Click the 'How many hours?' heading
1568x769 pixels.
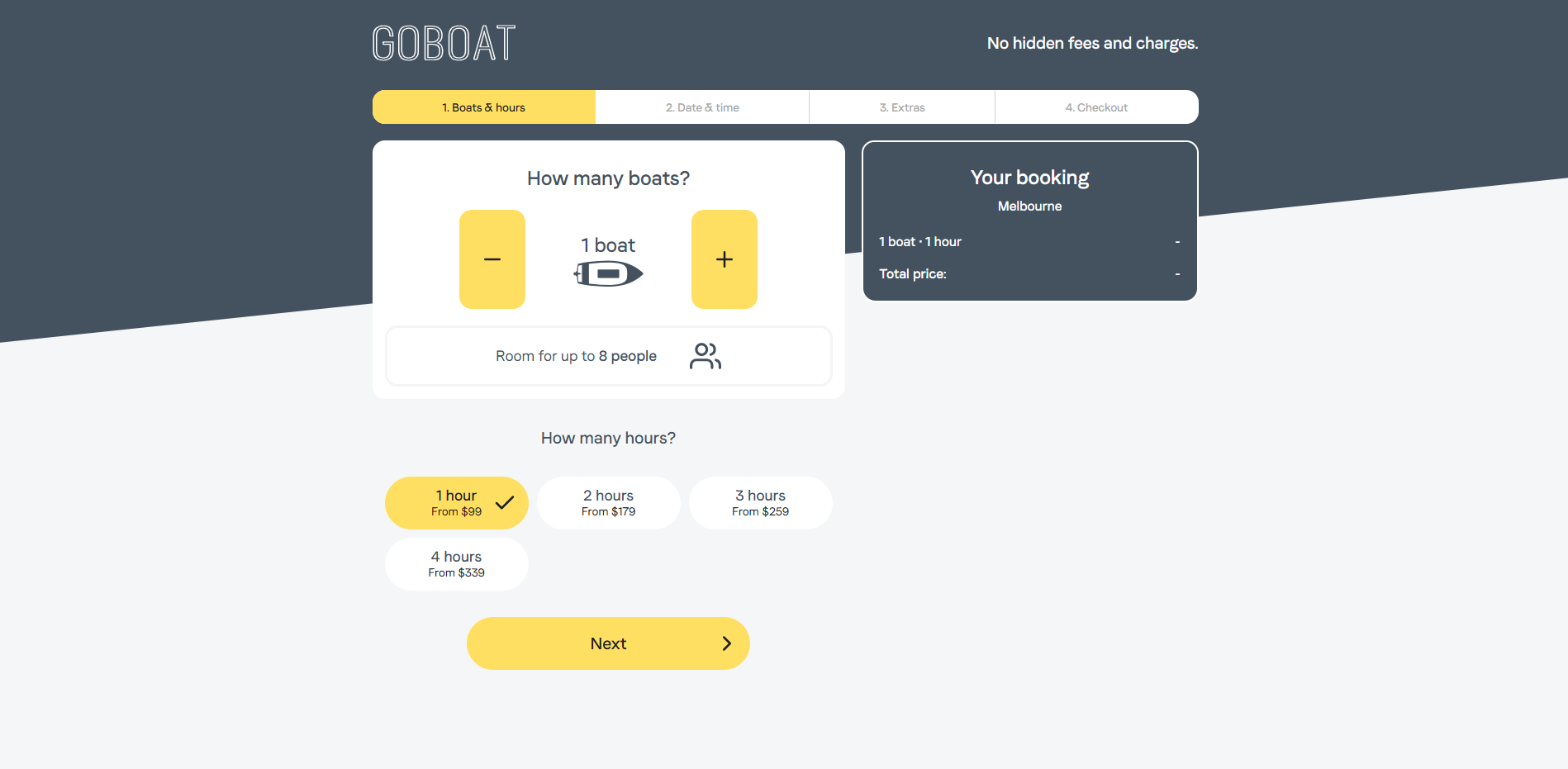(609, 438)
